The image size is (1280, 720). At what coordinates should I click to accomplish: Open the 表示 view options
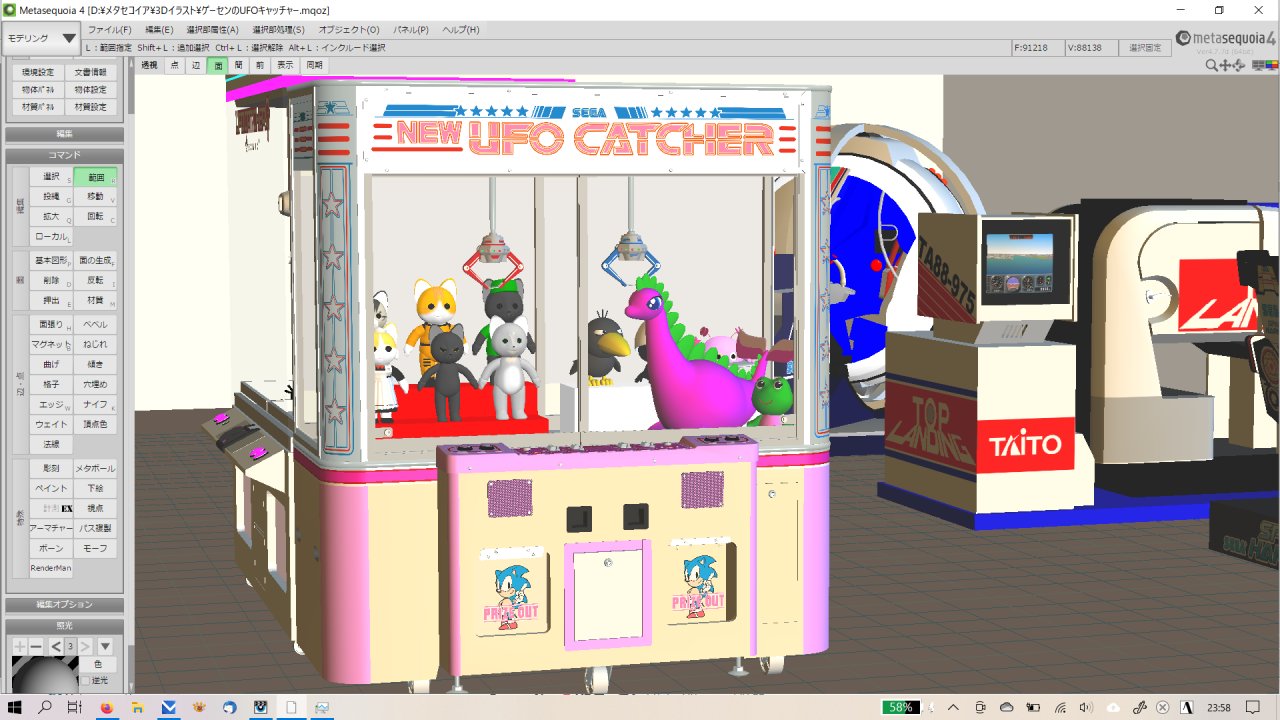(286, 65)
